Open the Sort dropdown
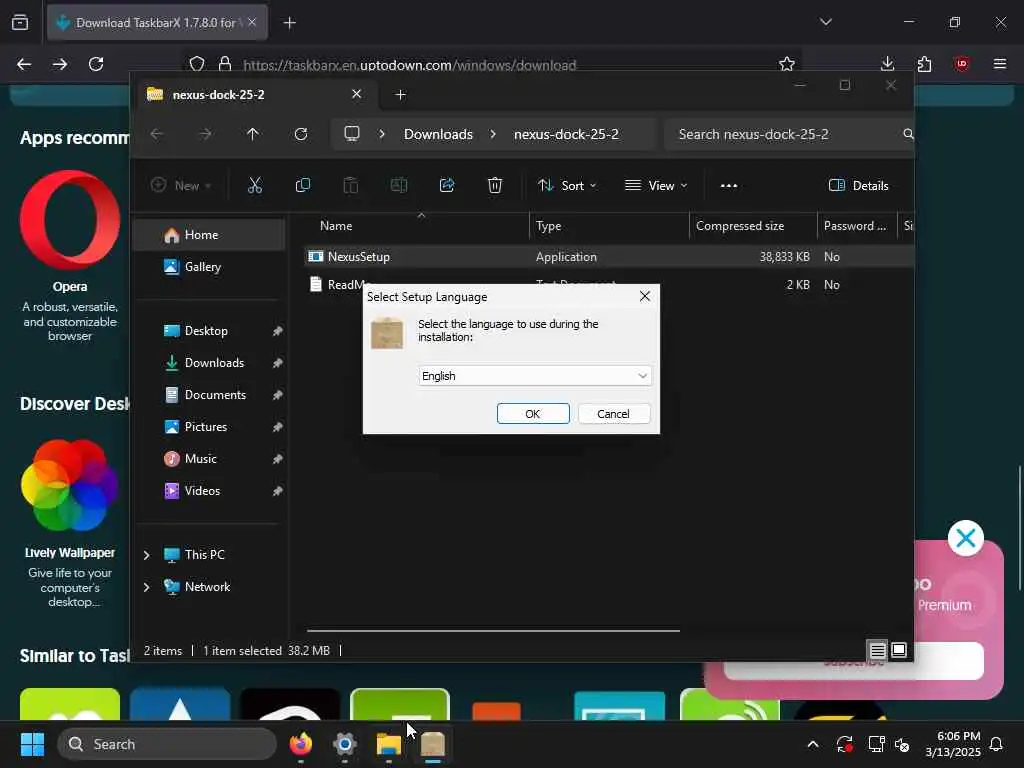The height and width of the screenshot is (768, 1024). pos(567,185)
